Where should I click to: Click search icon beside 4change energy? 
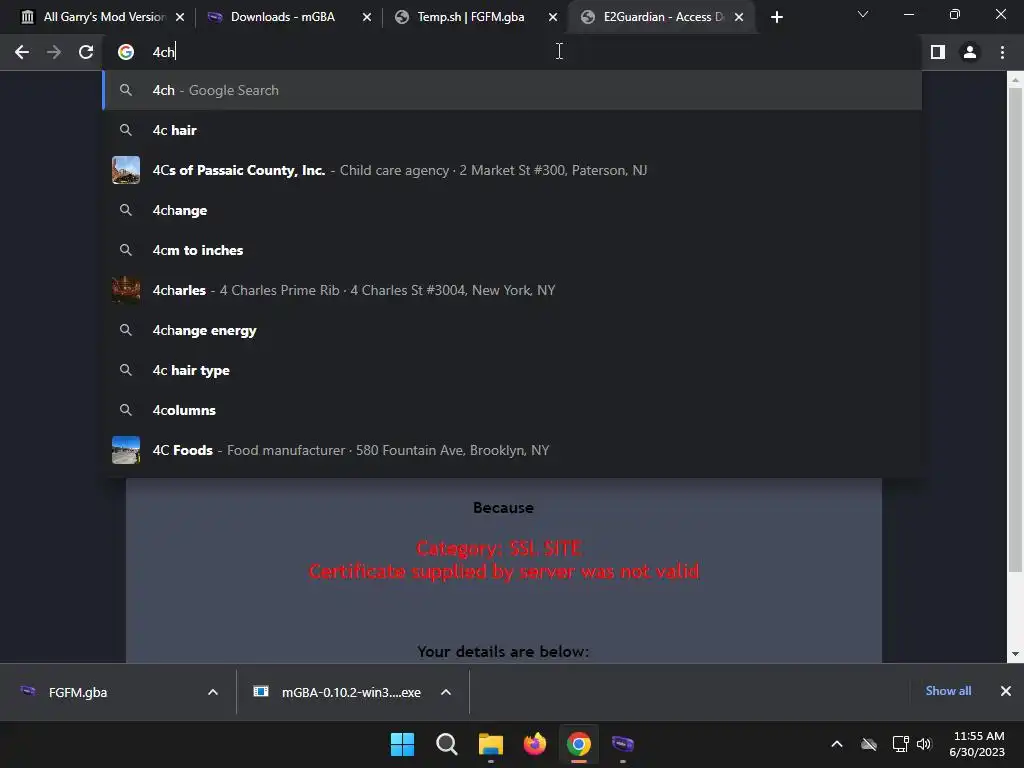pyautogui.click(x=126, y=330)
